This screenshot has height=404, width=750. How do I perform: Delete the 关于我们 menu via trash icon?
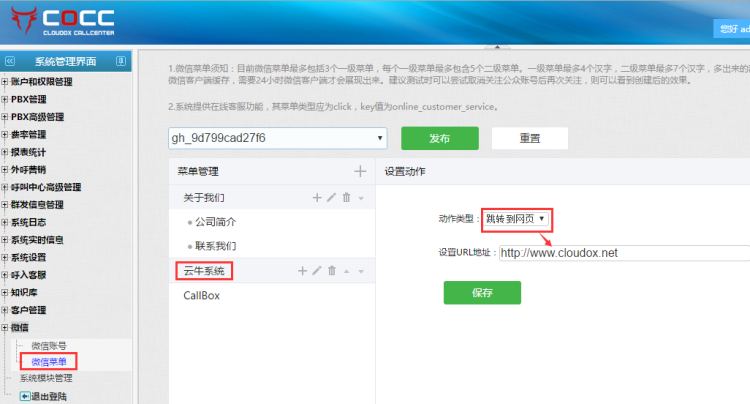tap(346, 198)
